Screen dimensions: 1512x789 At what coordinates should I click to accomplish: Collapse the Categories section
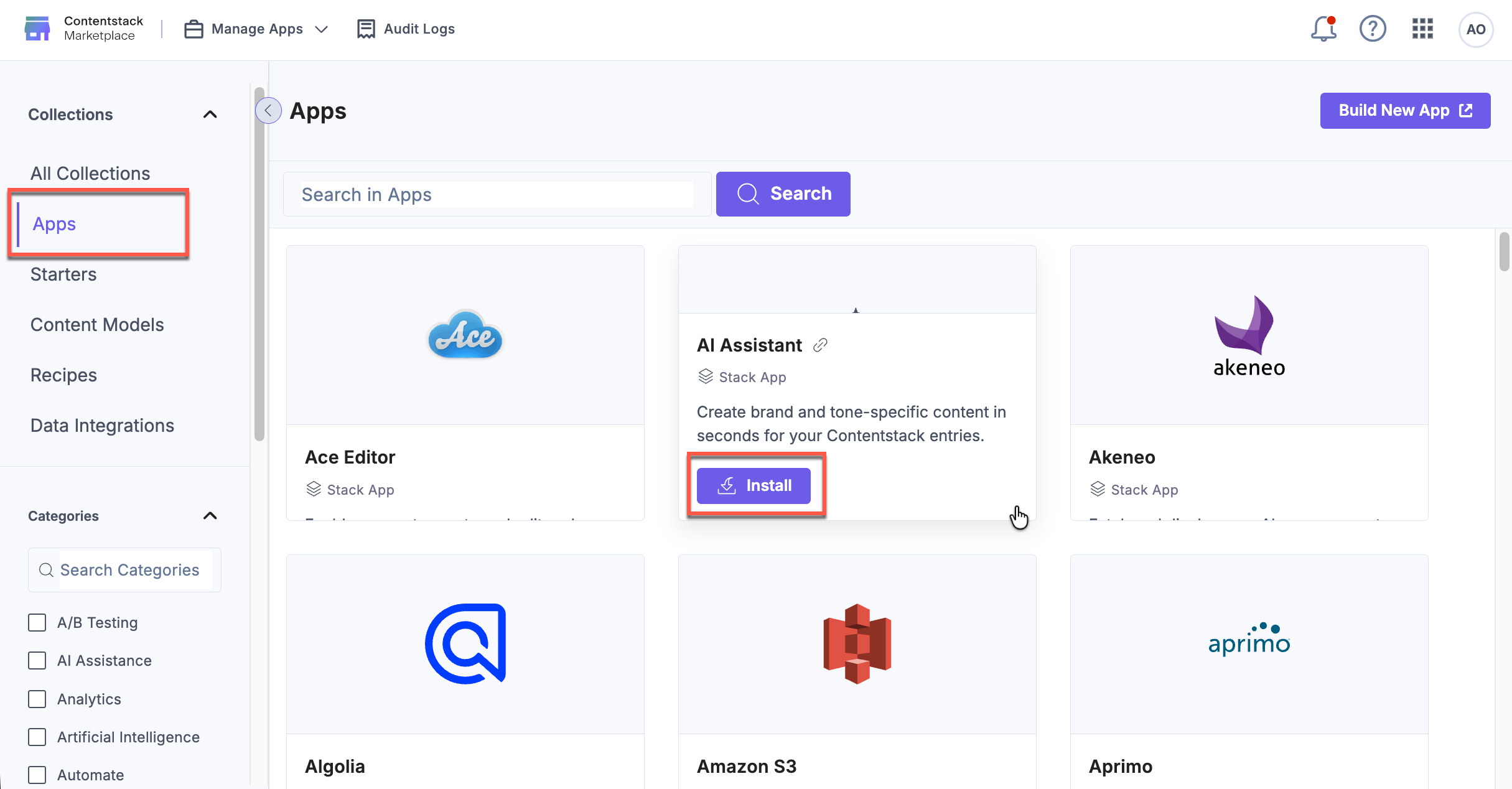point(210,516)
